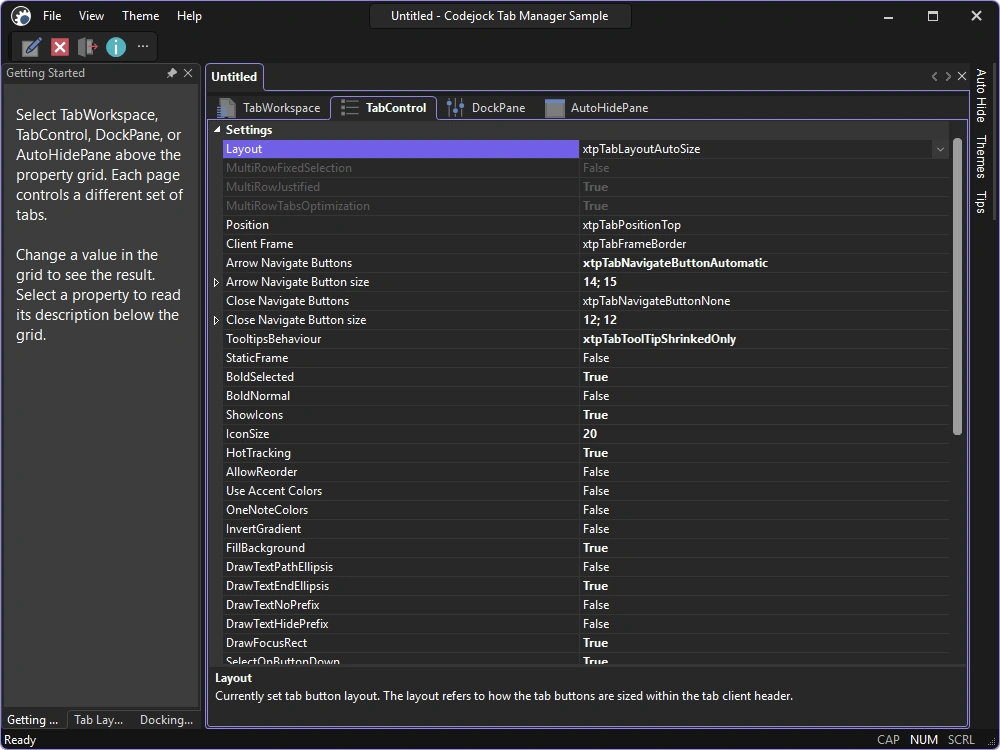Switch to the DockPane page
This screenshot has width=1000, height=750.
coord(486,108)
